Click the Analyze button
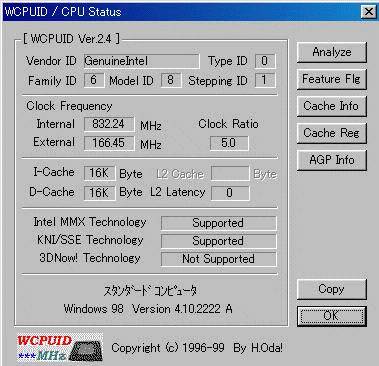379x366 pixels. click(332, 52)
